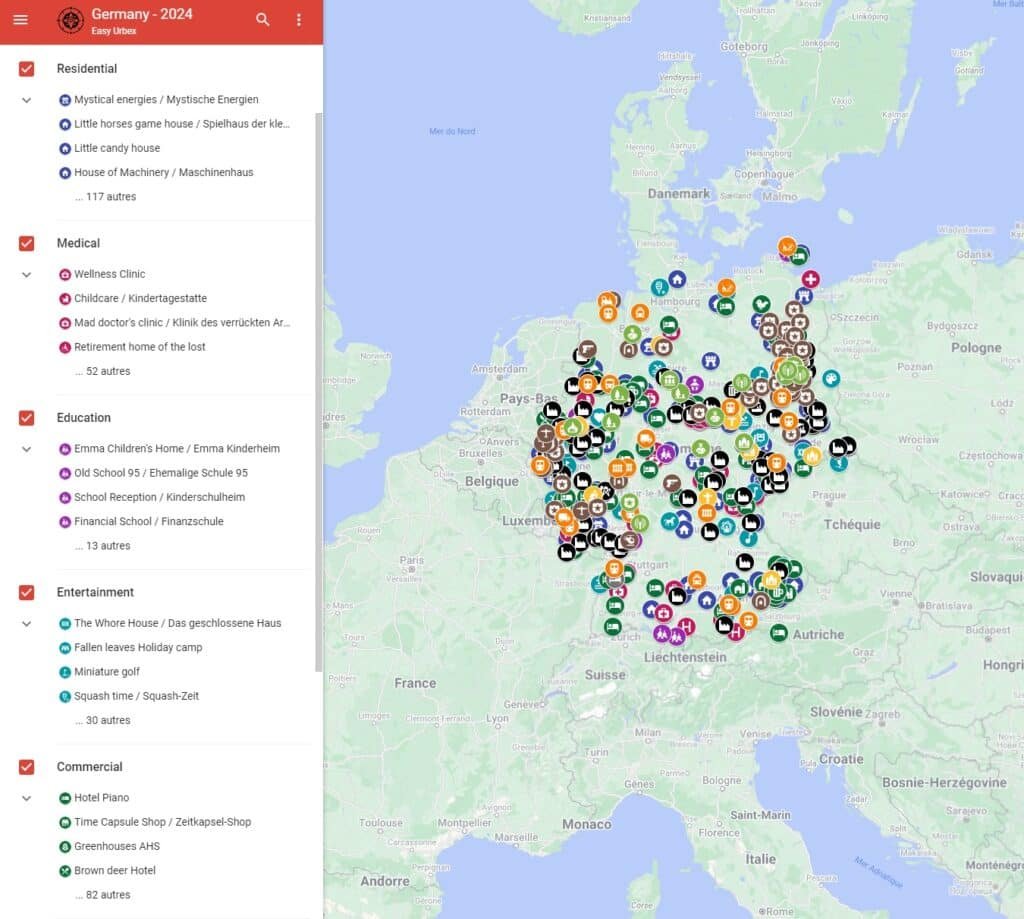1024x919 pixels.
Task: Click the Time Capsule Shop place icon
Action: point(65,822)
